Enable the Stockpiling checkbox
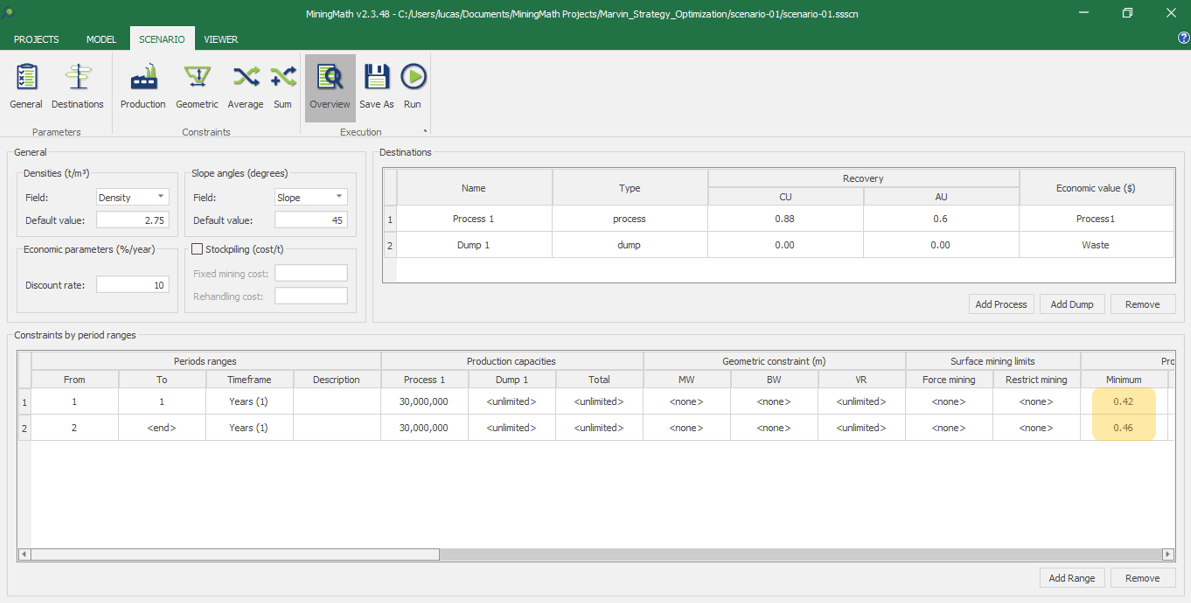 (197, 249)
